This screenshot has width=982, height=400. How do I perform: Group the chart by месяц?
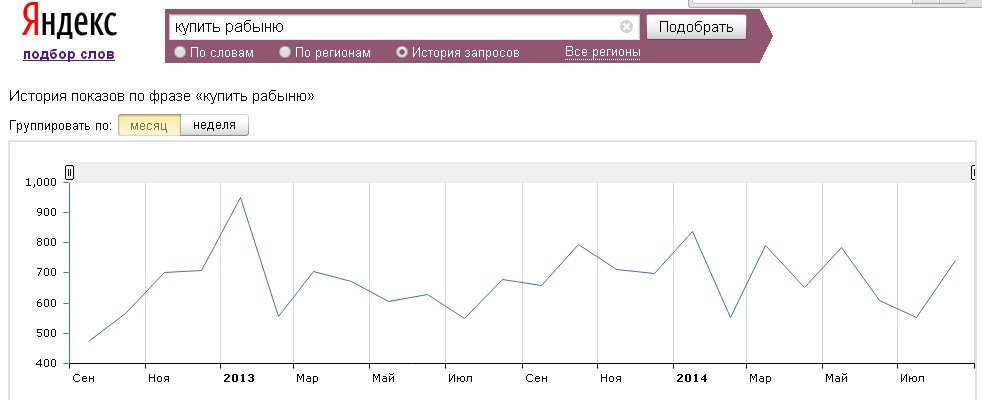click(149, 125)
